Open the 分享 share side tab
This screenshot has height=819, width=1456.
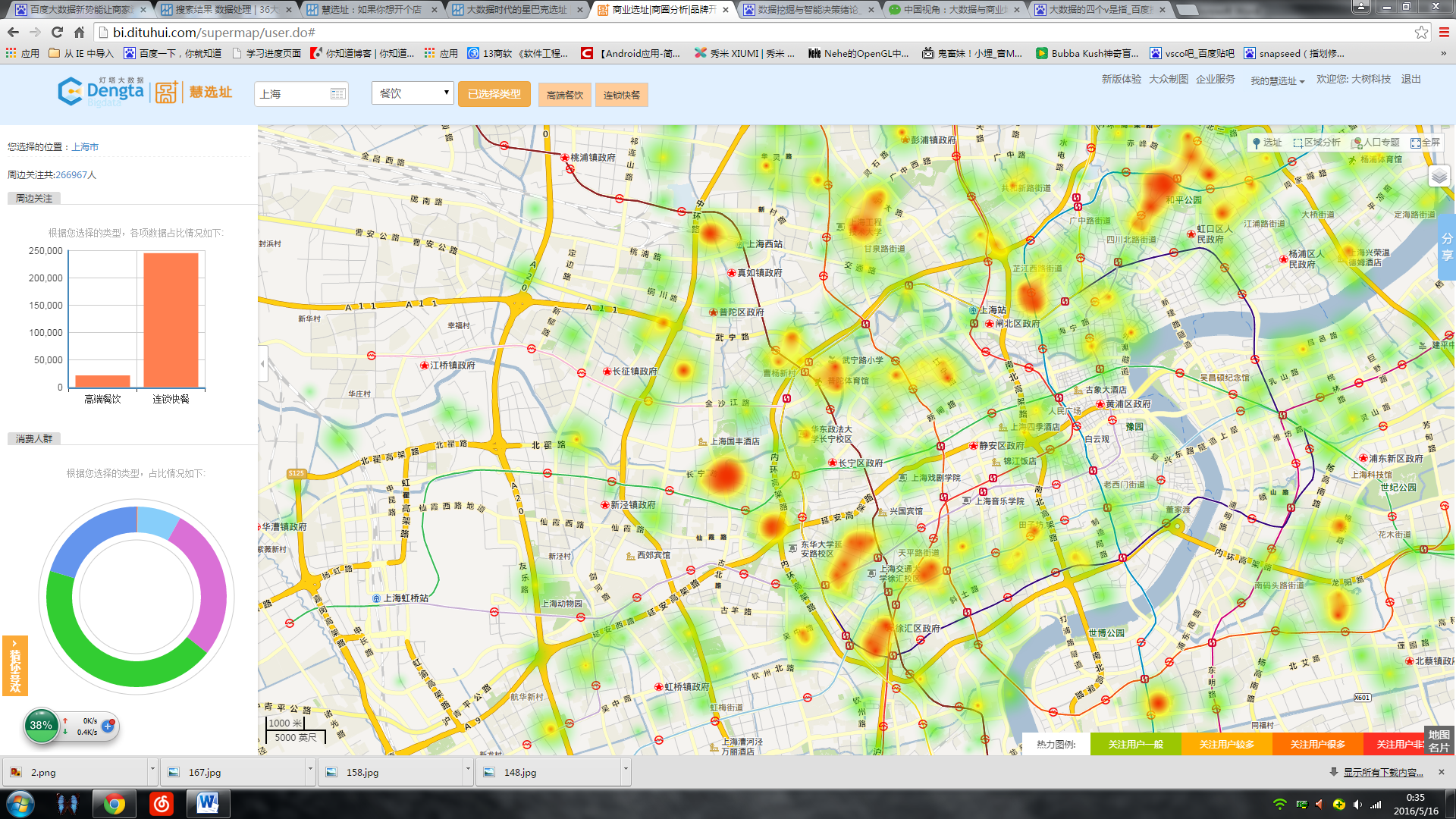(1447, 247)
